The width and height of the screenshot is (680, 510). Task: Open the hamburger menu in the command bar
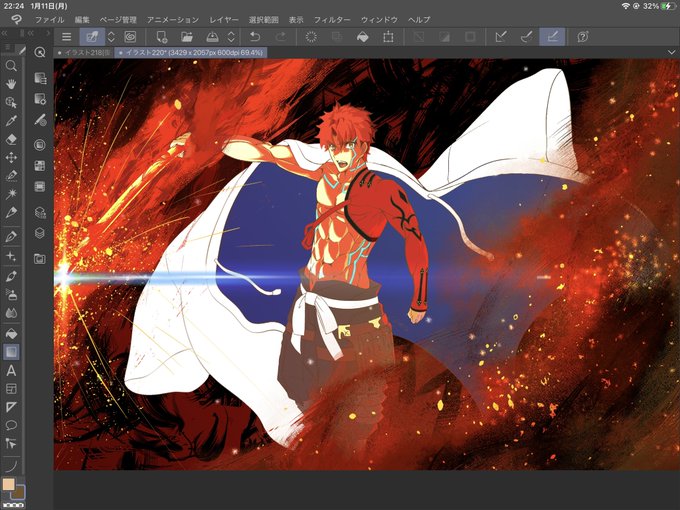[x=66, y=37]
